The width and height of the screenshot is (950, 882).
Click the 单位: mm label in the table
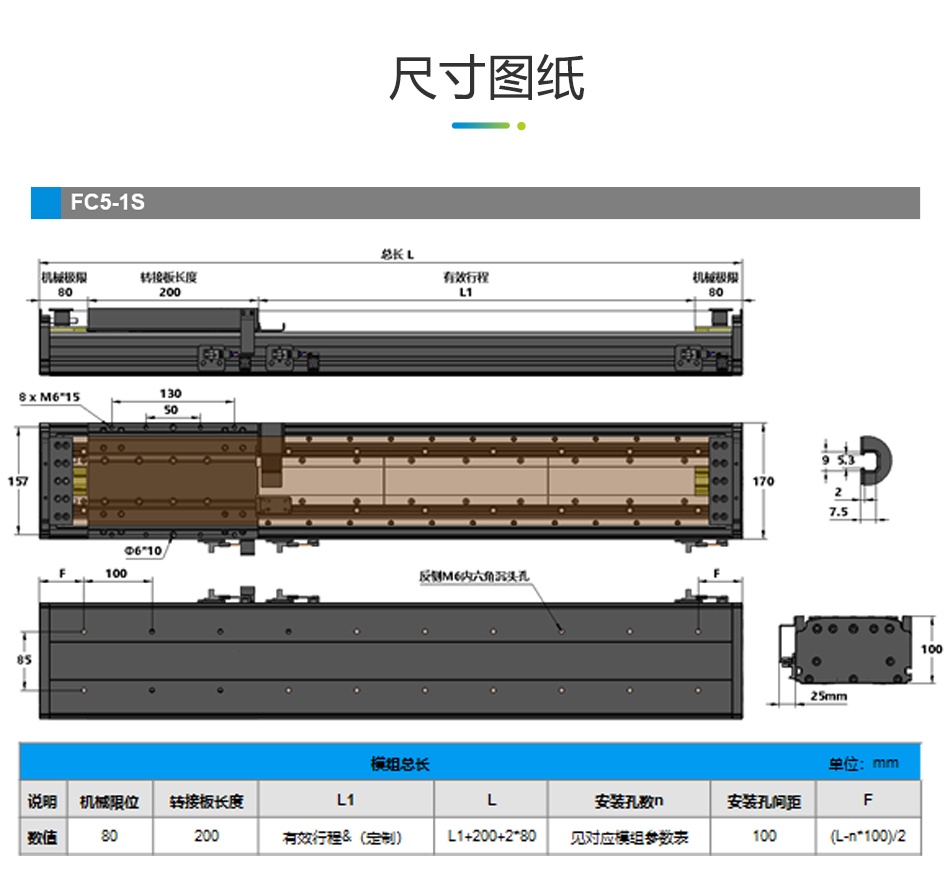[863, 763]
